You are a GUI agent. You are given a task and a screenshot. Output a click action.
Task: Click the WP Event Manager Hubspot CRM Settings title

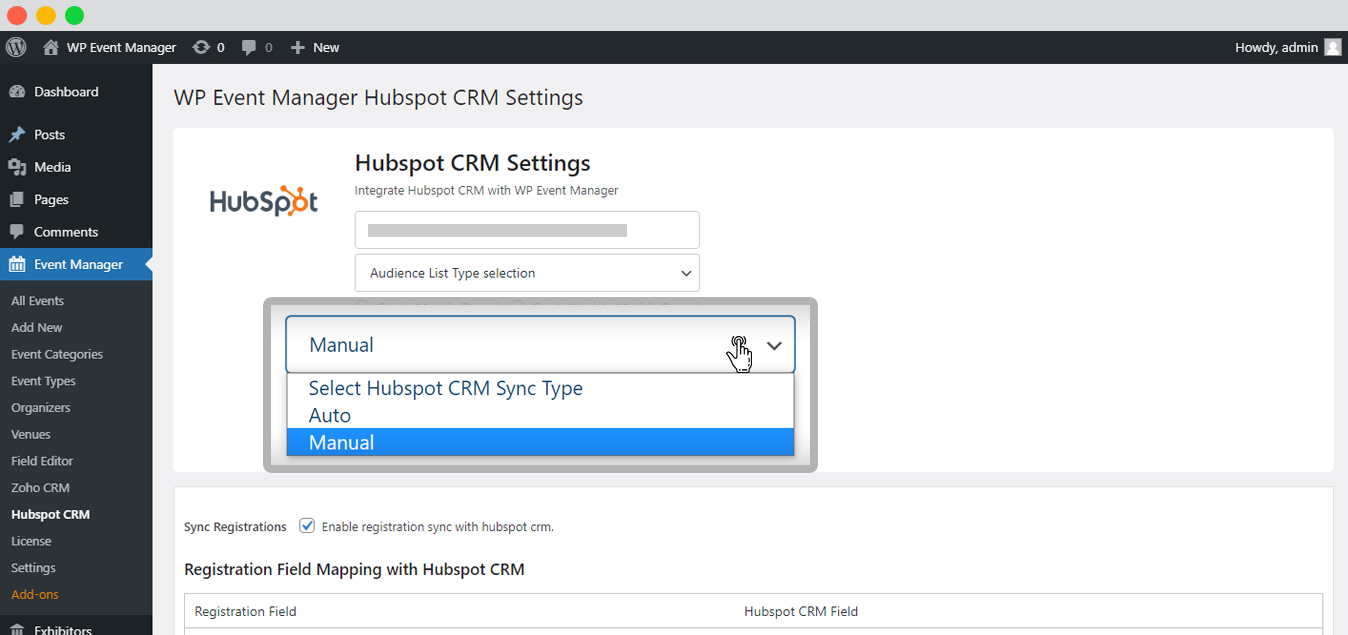(x=378, y=98)
